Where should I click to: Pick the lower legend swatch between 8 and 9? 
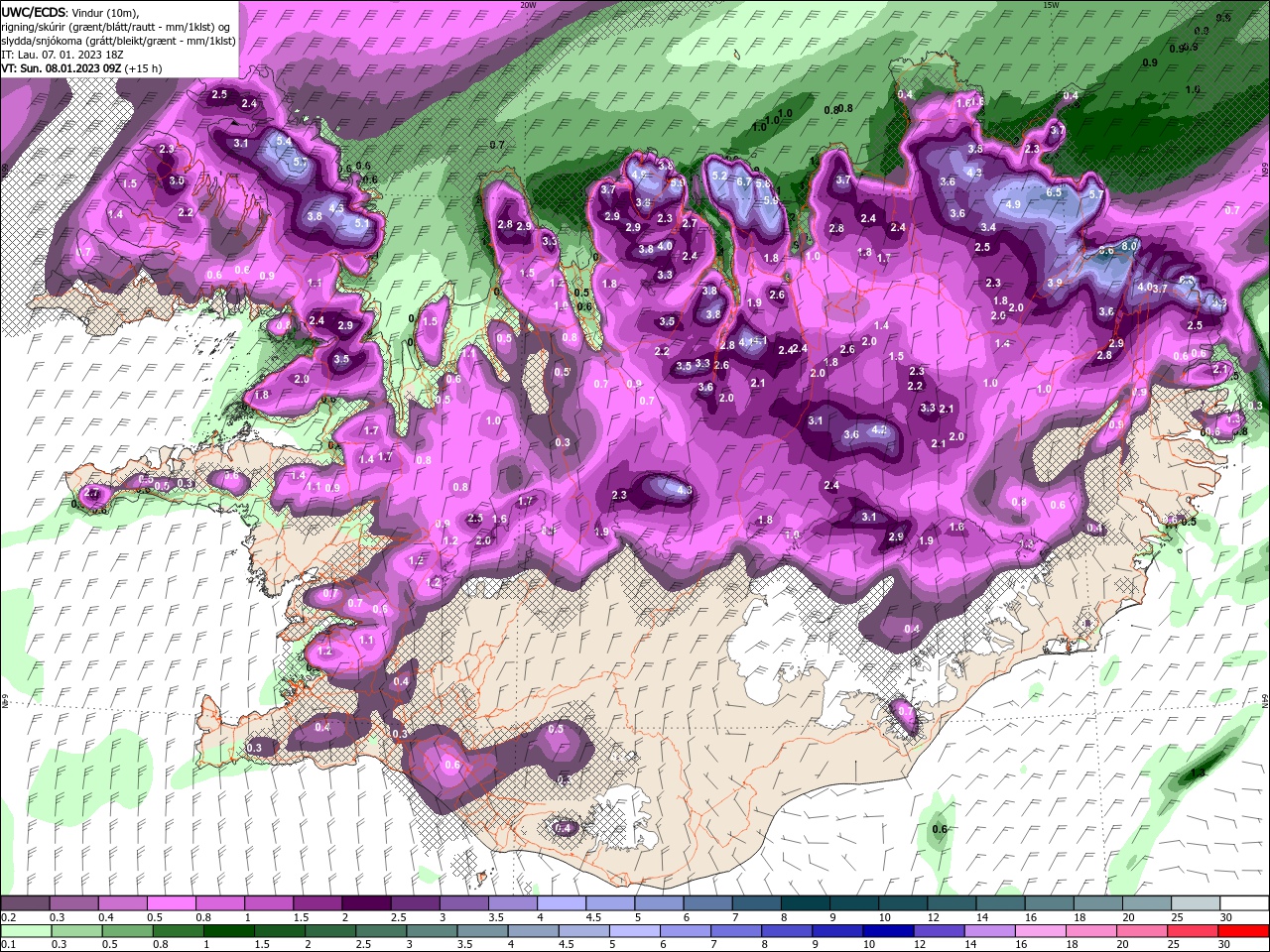pyautogui.click(x=786, y=931)
